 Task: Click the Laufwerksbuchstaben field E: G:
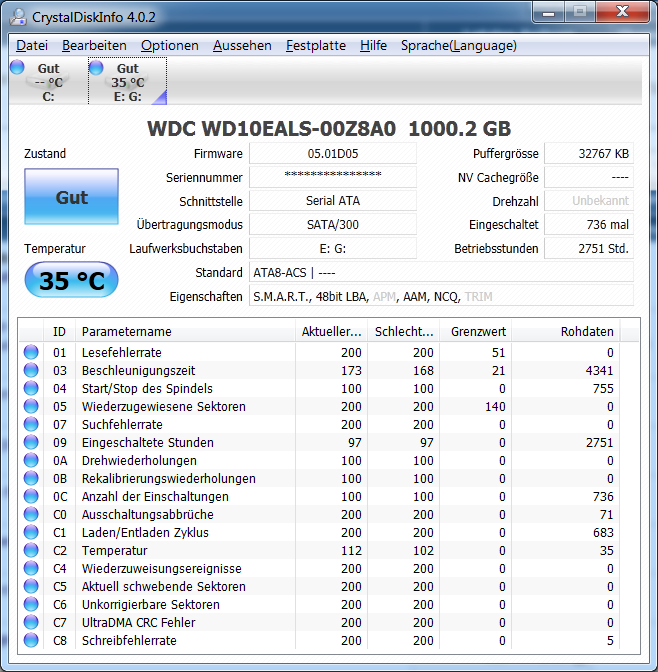[333, 248]
